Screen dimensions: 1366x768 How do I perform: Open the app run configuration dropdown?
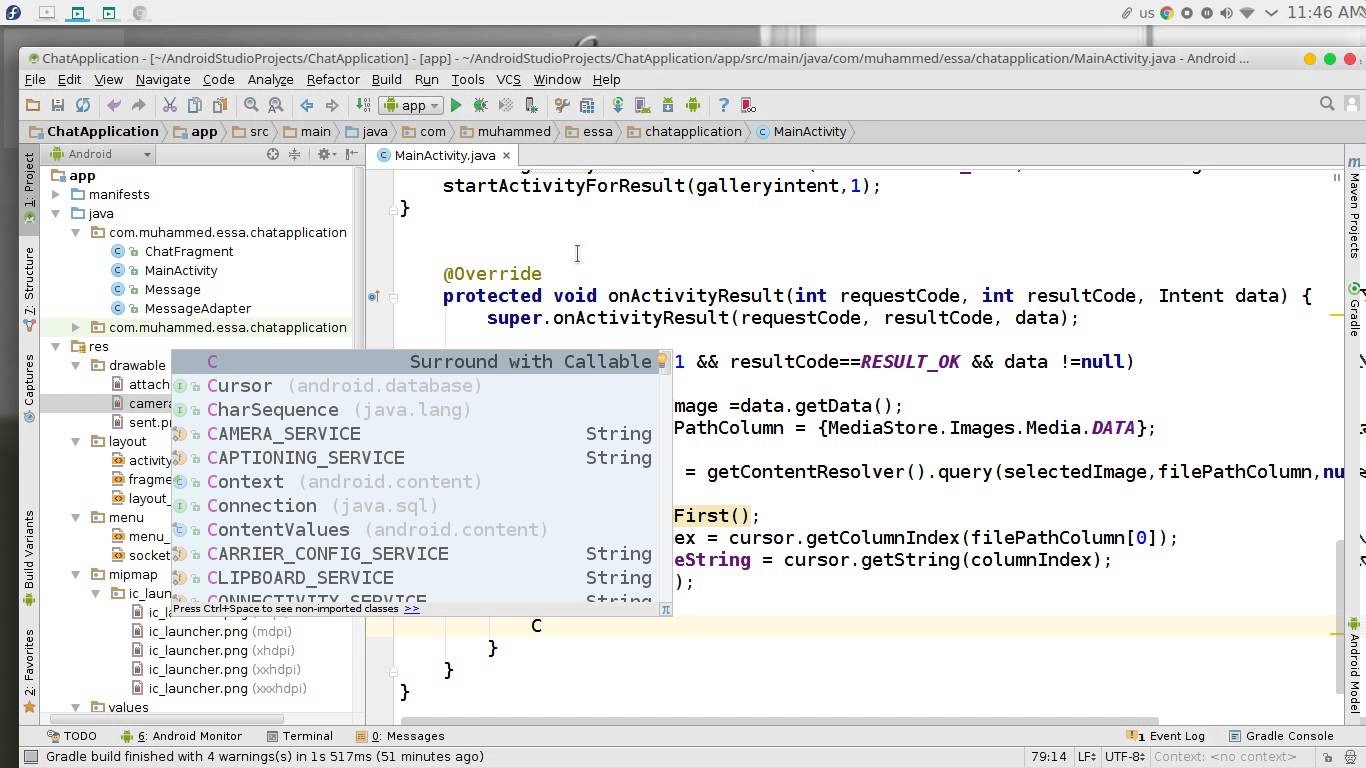[410, 104]
